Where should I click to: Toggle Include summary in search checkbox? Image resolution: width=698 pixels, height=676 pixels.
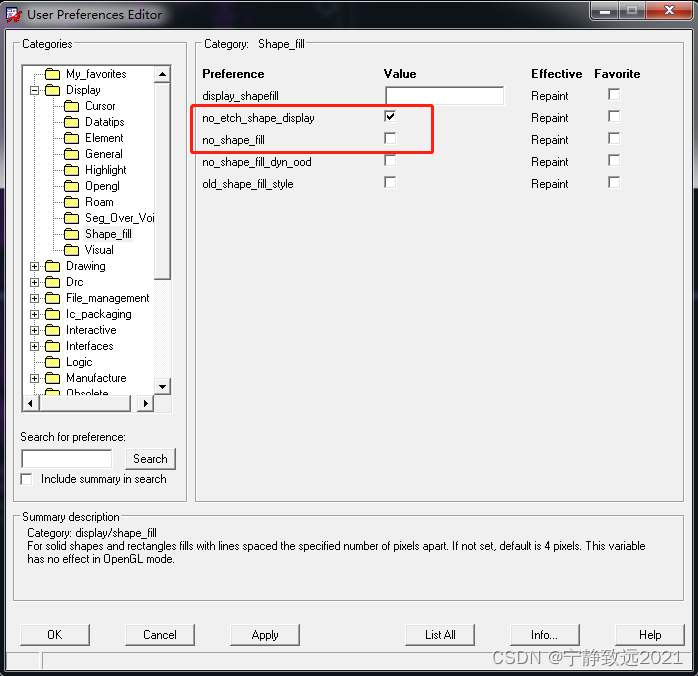click(x=27, y=480)
